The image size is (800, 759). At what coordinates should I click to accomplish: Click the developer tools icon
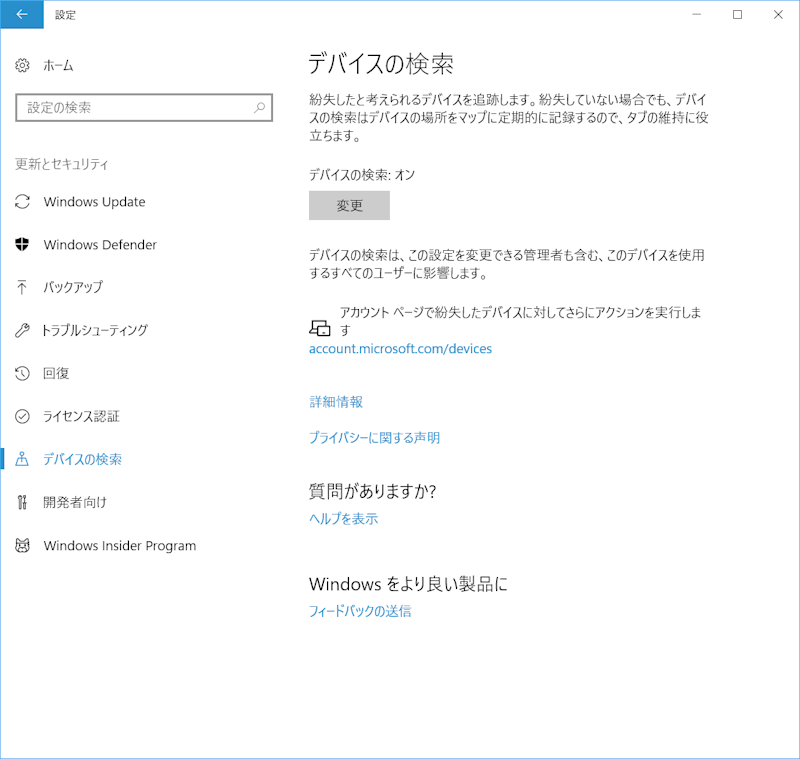[23, 502]
